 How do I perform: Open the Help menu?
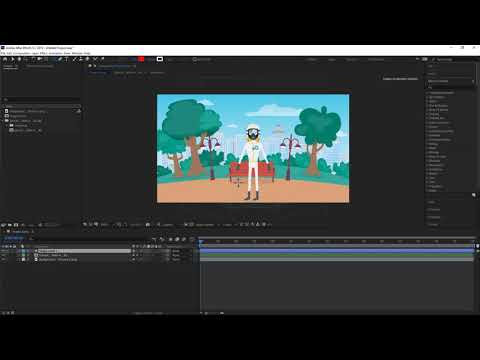[87, 53]
